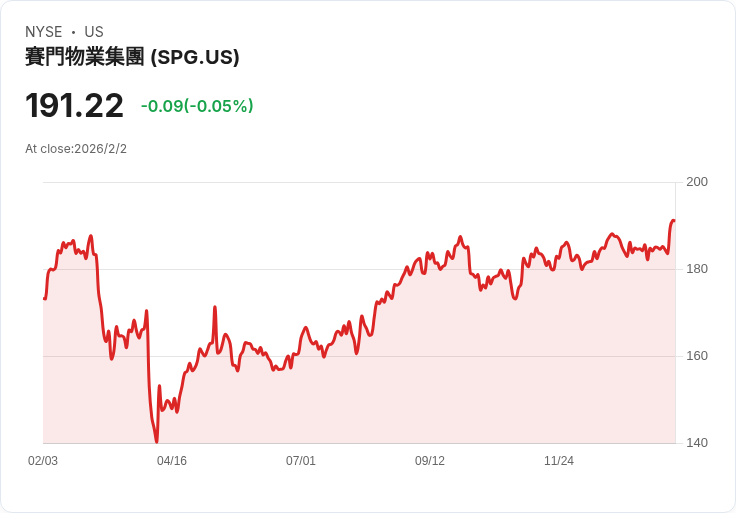
Task: Click the latest price point at chart end
Action: click(x=674, y=220)
